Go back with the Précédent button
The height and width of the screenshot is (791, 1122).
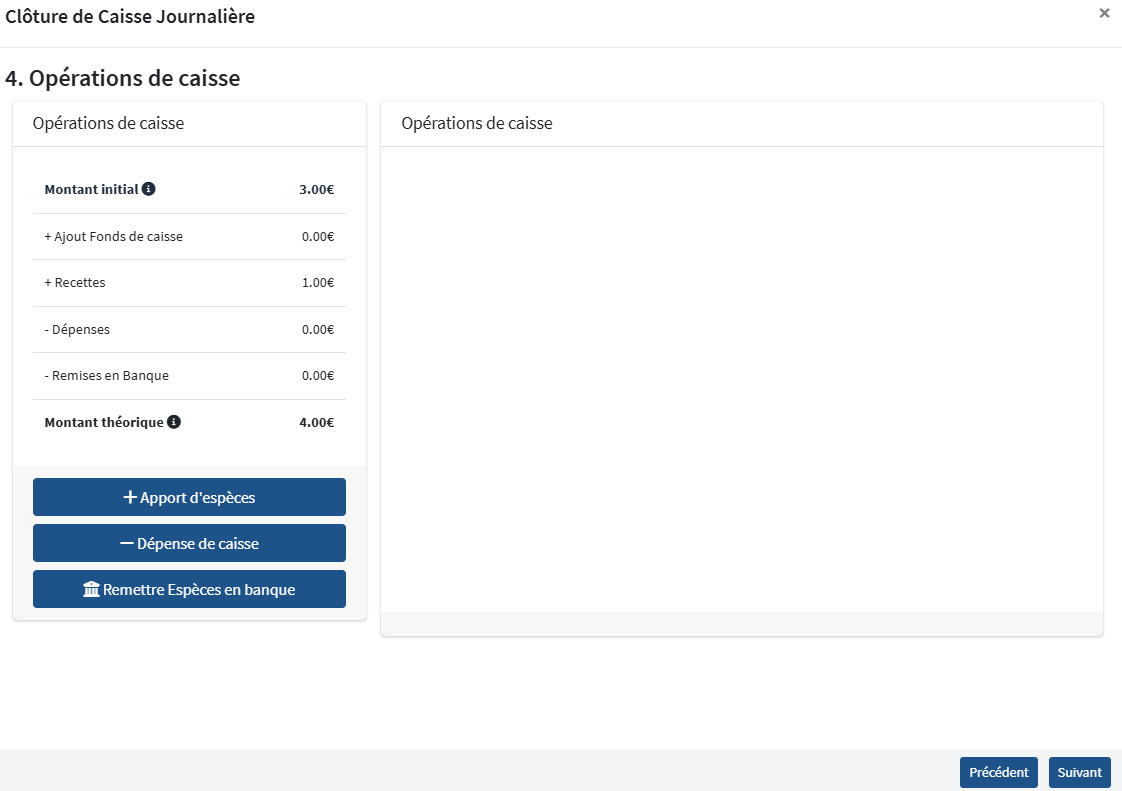pos(998,772)
